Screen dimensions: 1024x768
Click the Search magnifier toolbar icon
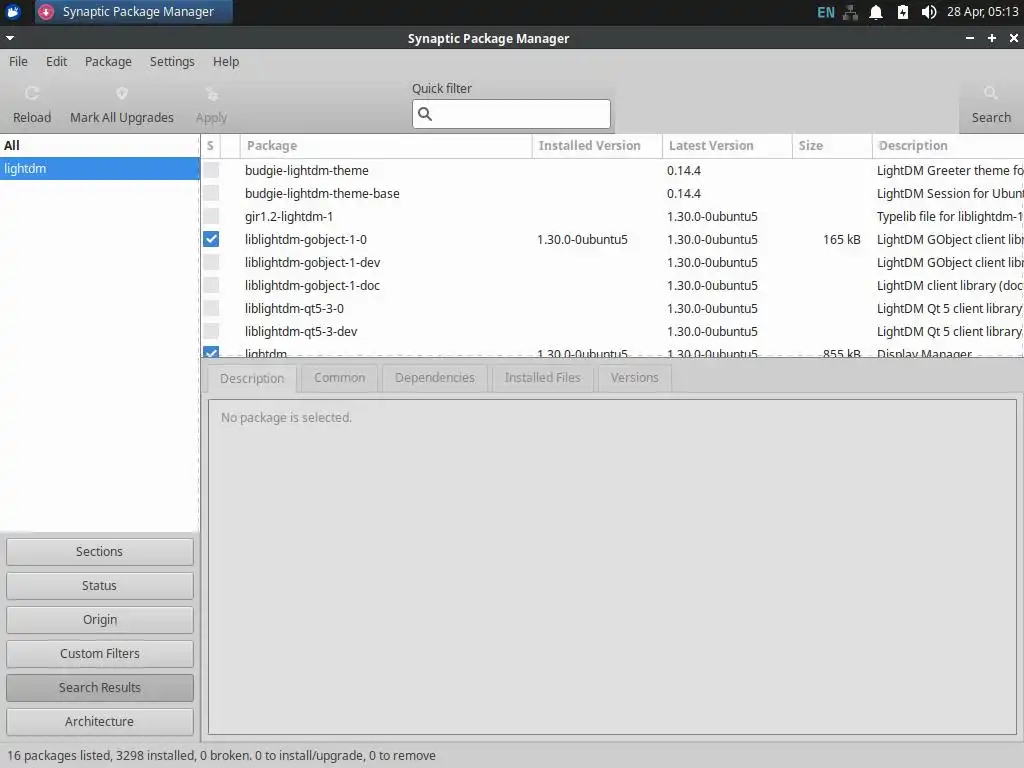pyautogui.click(x=991, y=93)
